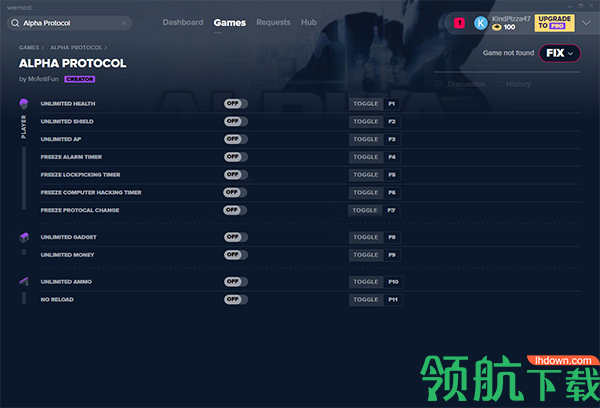Click the Discussion chat icon
This screenshot has height=408, width=600.
point(439,84)
